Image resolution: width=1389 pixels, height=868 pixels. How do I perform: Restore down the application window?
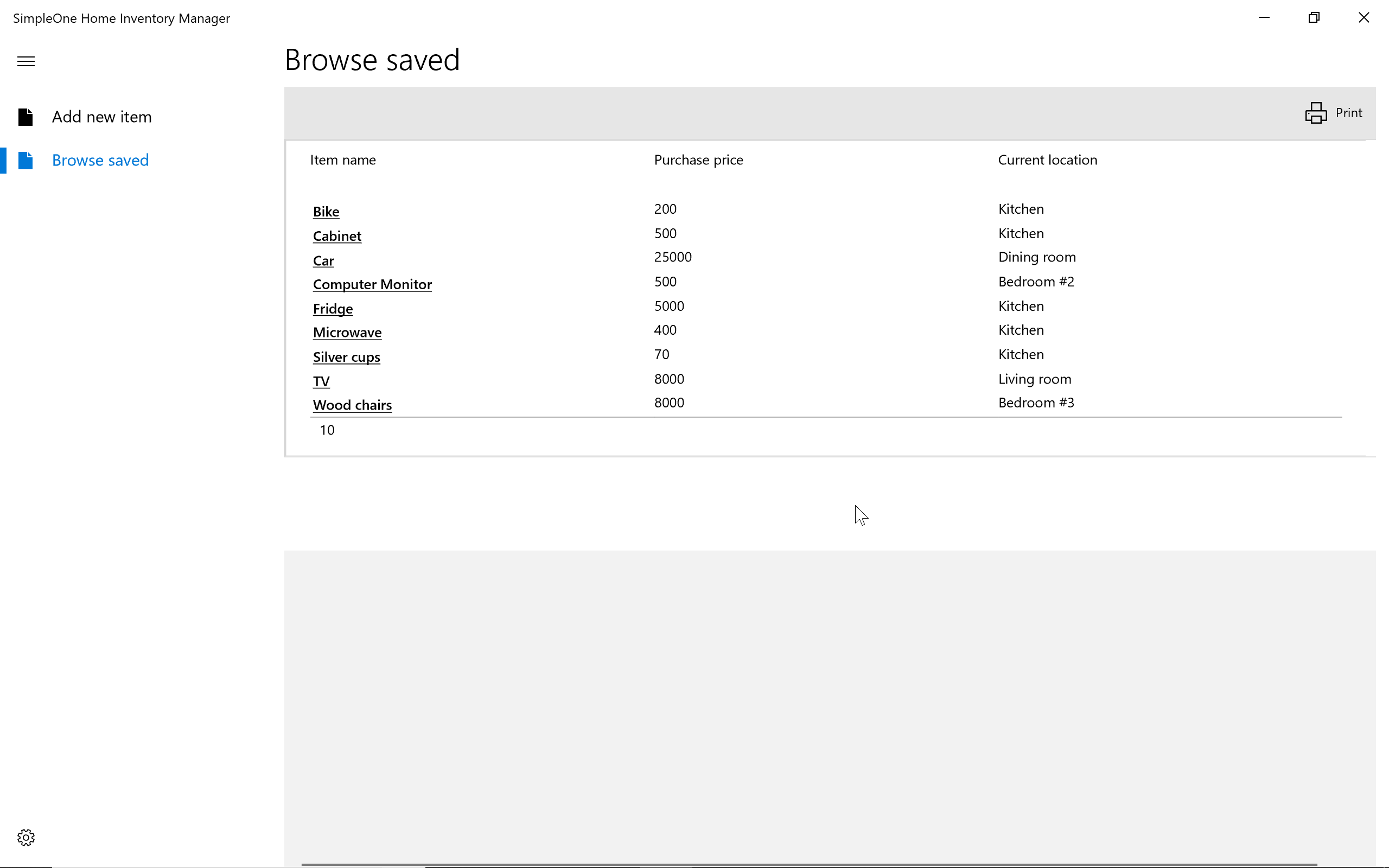[x=1314, y=18]
